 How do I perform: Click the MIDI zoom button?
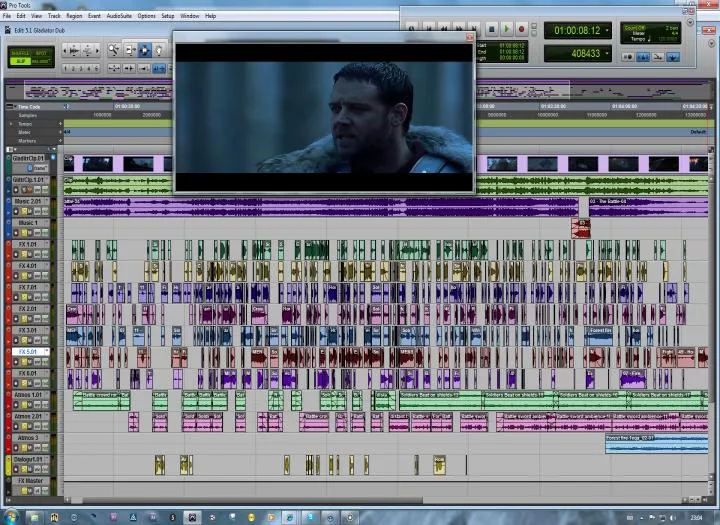(87, 50)
